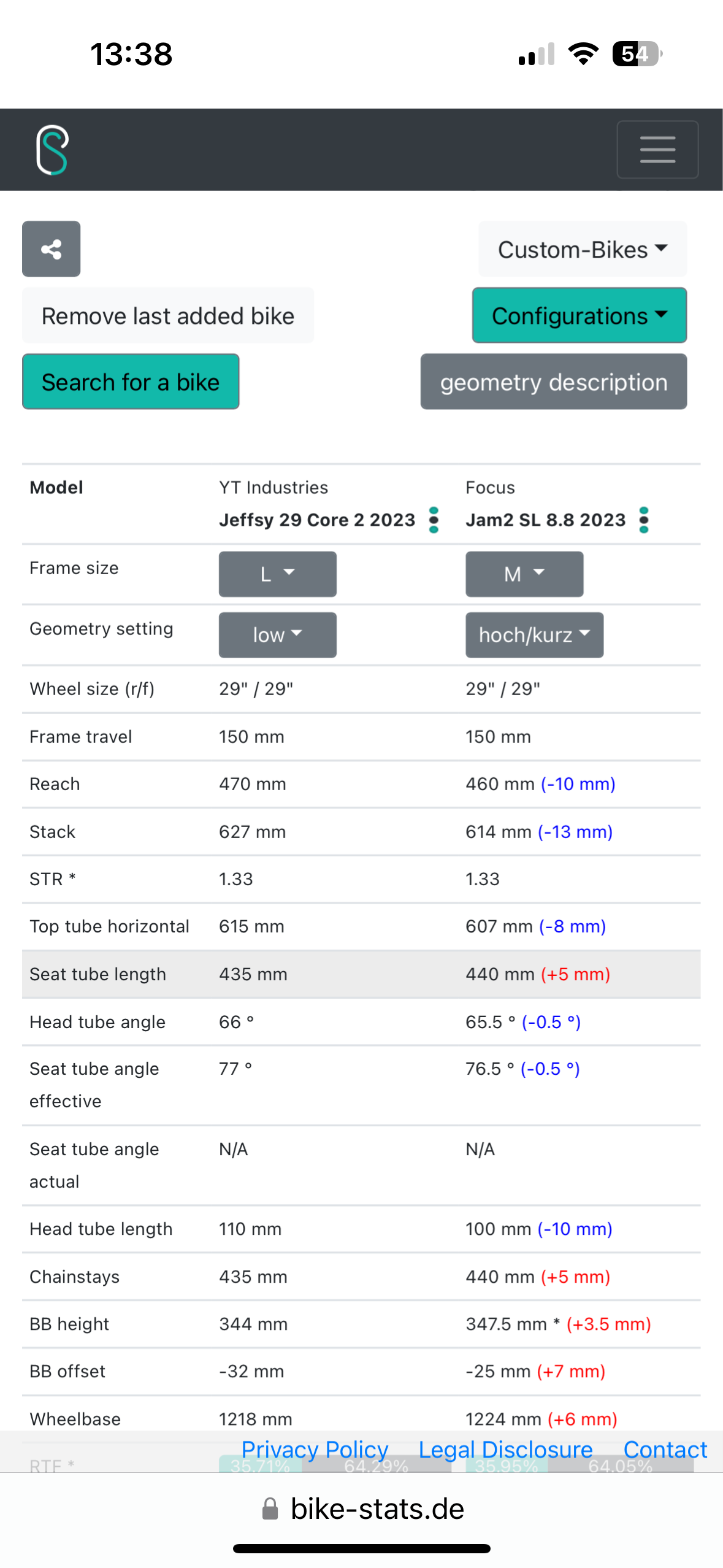
Task: Change Jam2 frame size M dropdown
Action: point(524,574)
